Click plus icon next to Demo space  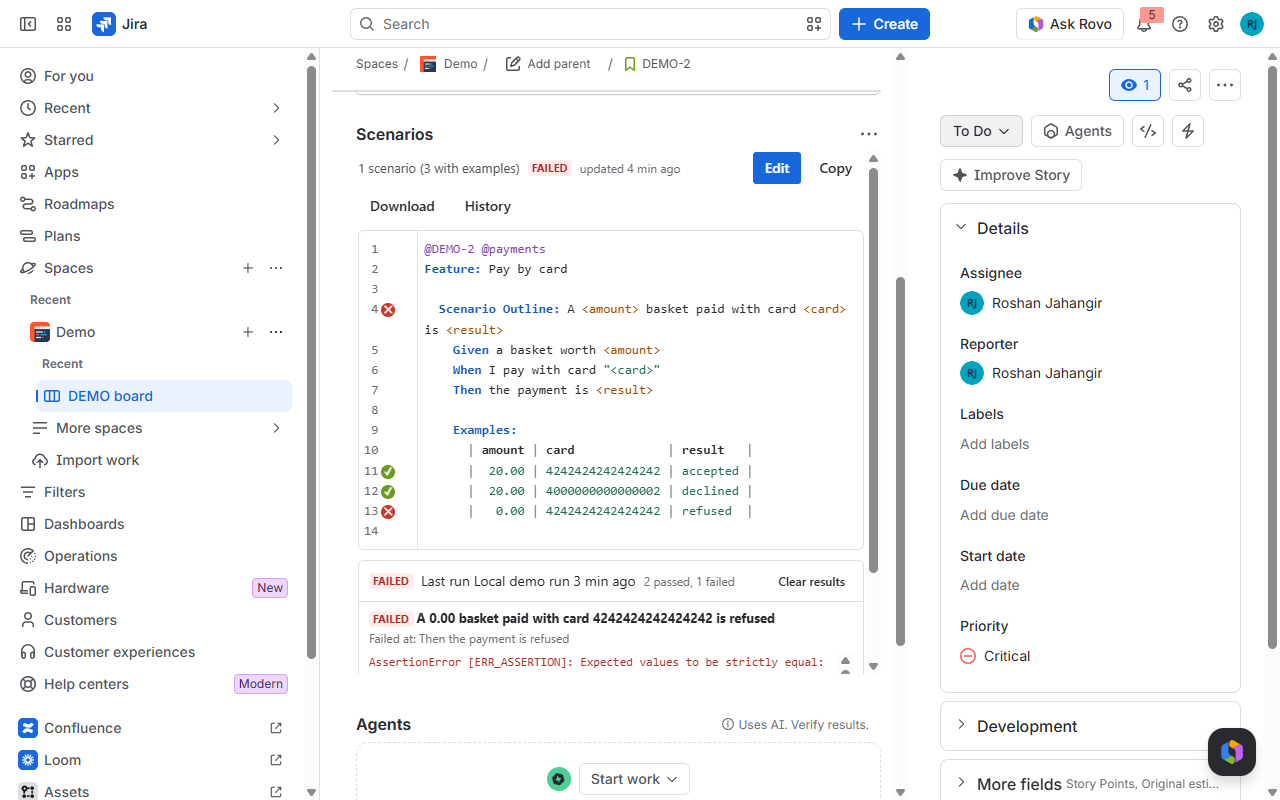pos(248,332)
